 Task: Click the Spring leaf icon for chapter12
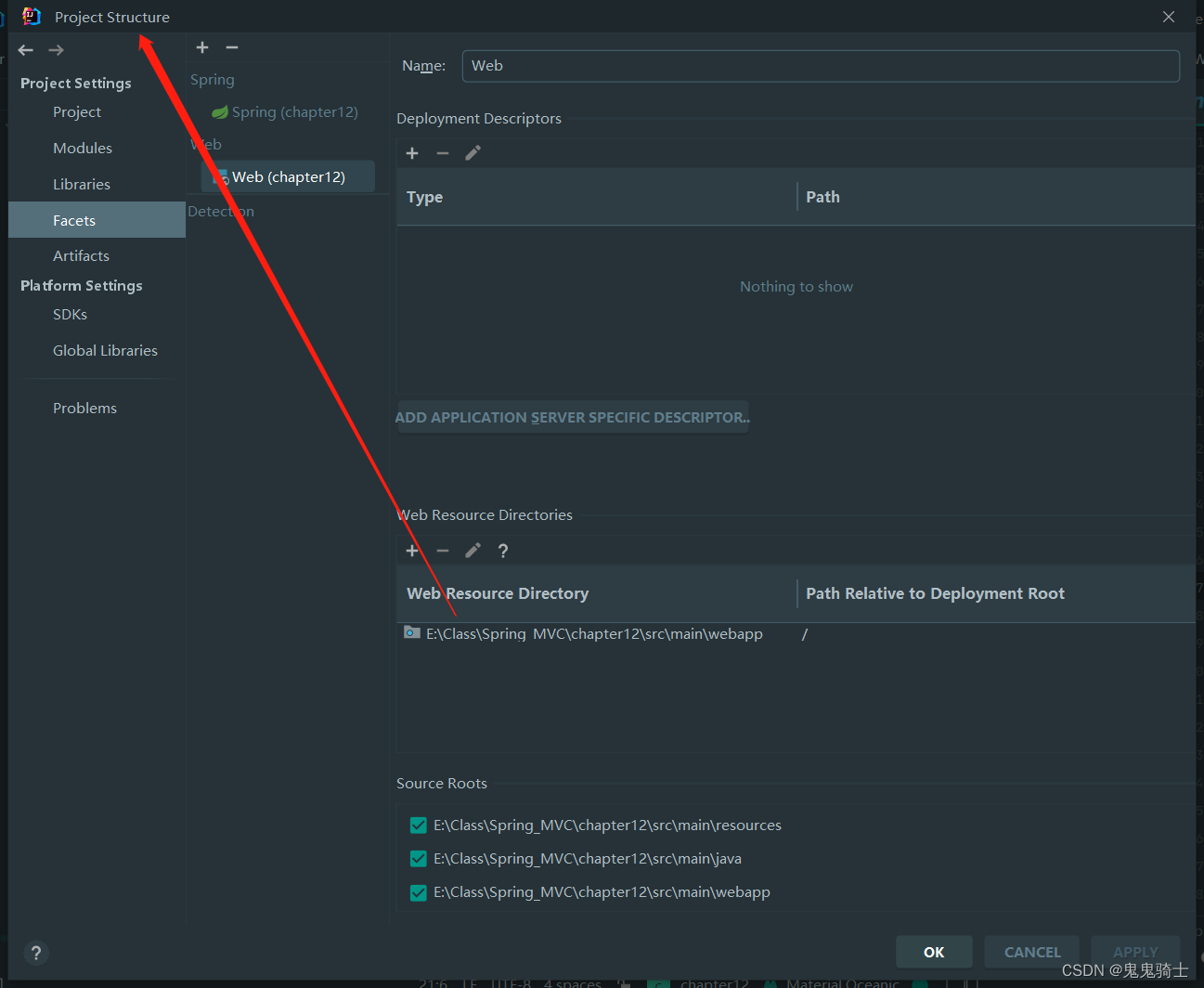(x=220, y=112)
